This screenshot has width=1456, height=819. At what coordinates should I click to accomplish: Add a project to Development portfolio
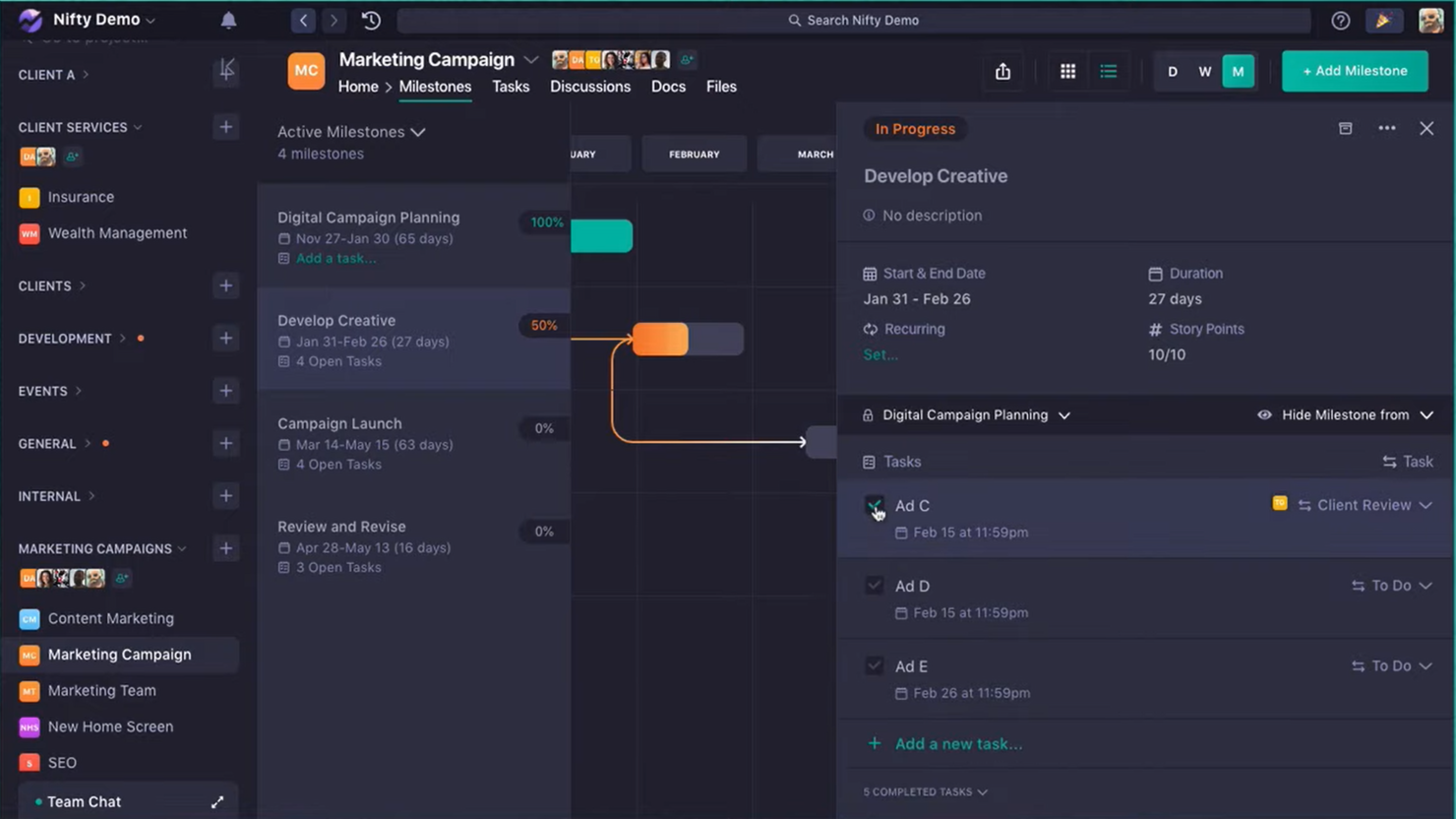[225, 338]
